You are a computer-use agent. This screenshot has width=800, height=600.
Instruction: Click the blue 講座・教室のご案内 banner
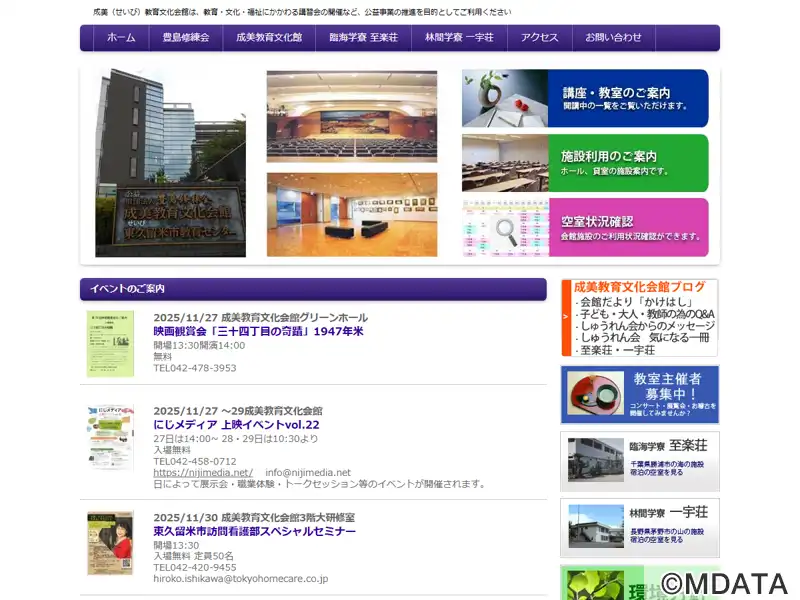(585, 98)
